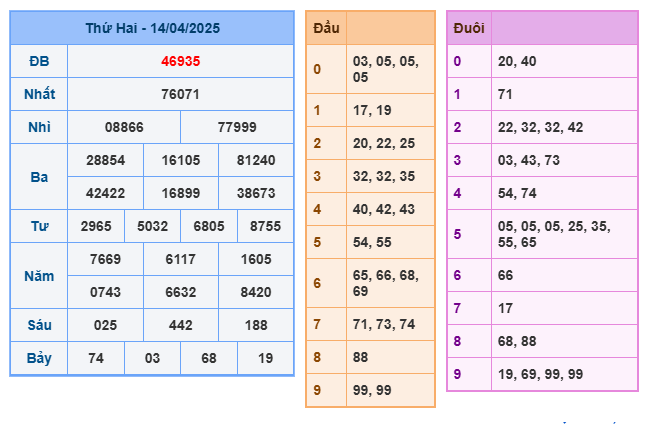Click the Bảy row label

[x=39, y=358]
